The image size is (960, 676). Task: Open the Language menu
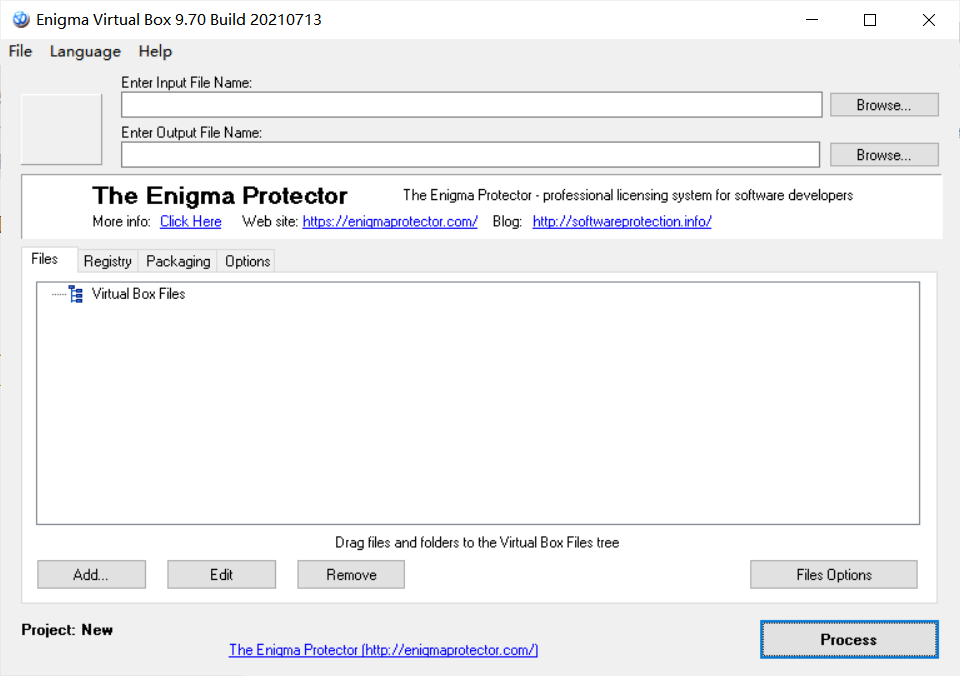coord(85,51)
